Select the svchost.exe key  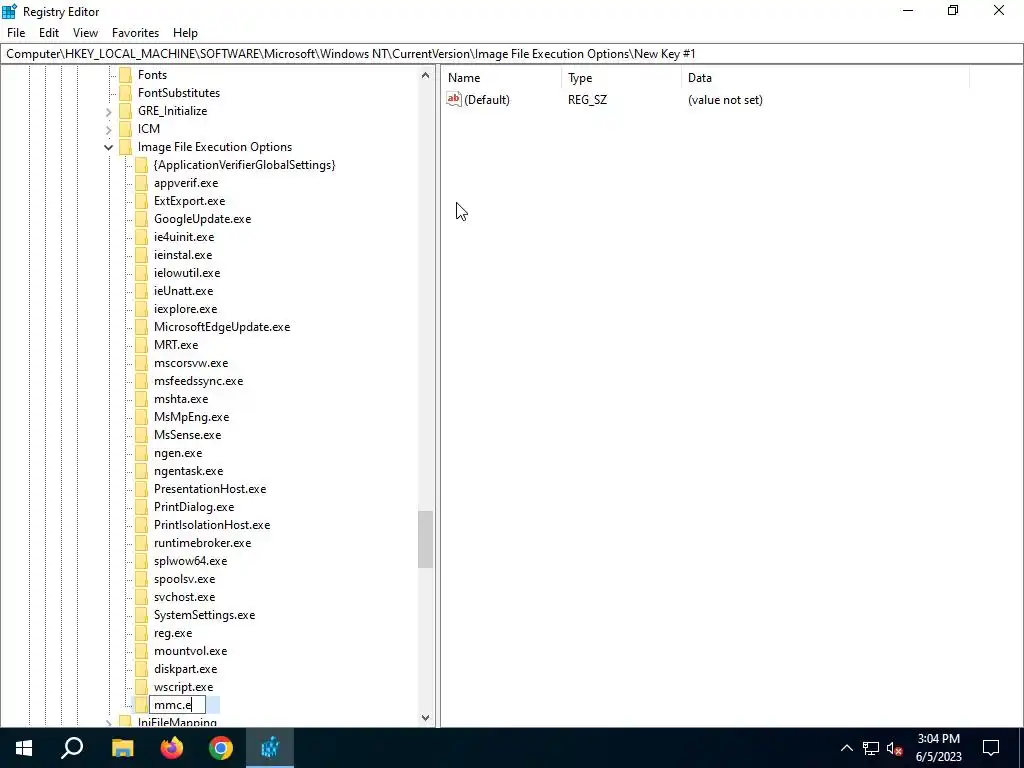pyautogui.click(x=184, y=596)
